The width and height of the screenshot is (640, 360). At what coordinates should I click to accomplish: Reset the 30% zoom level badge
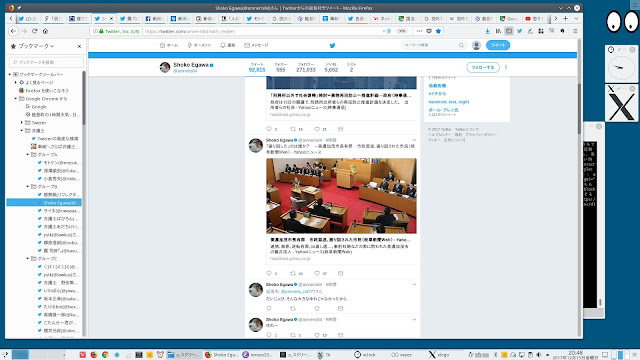tap(402, 31)
